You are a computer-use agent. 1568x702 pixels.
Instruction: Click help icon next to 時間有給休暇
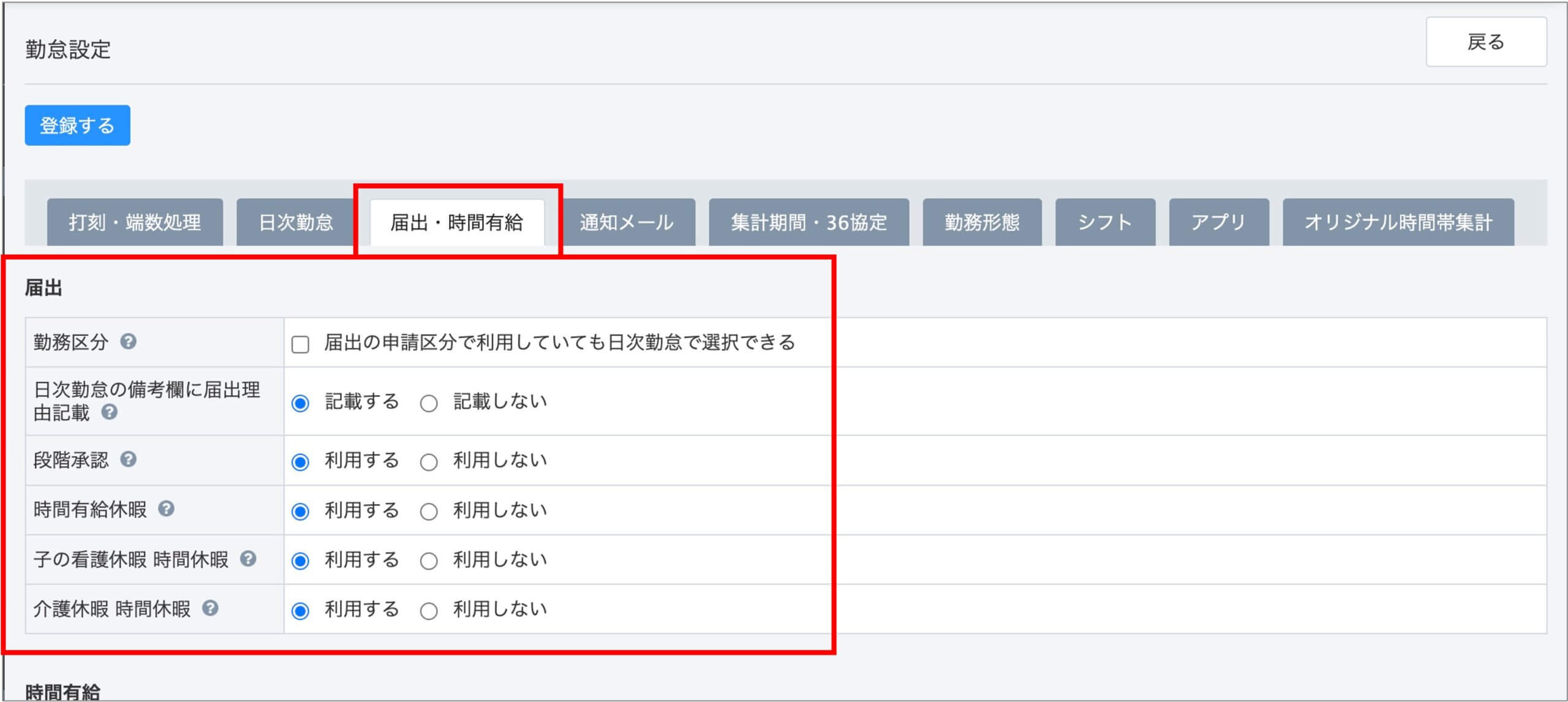tap(166, 508)
